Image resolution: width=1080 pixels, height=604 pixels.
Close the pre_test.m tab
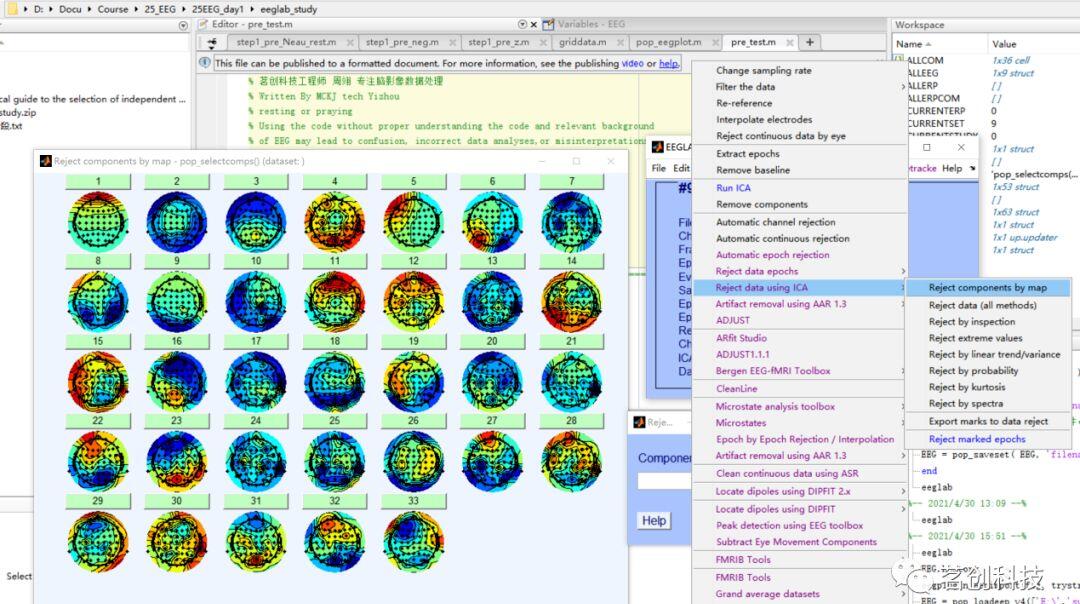point(789,43)
